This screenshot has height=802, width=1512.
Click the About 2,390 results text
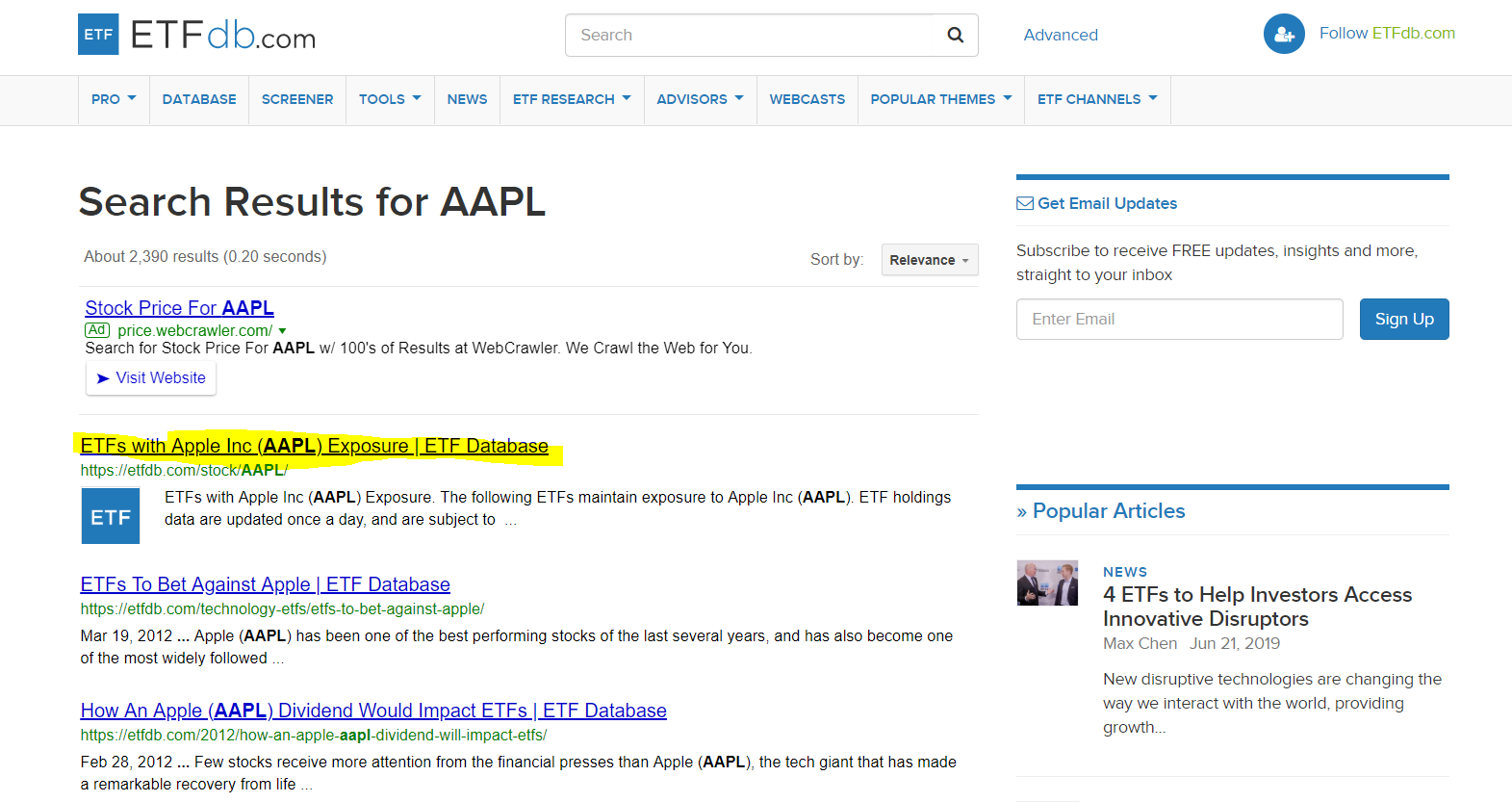click(x=205, y=256)
